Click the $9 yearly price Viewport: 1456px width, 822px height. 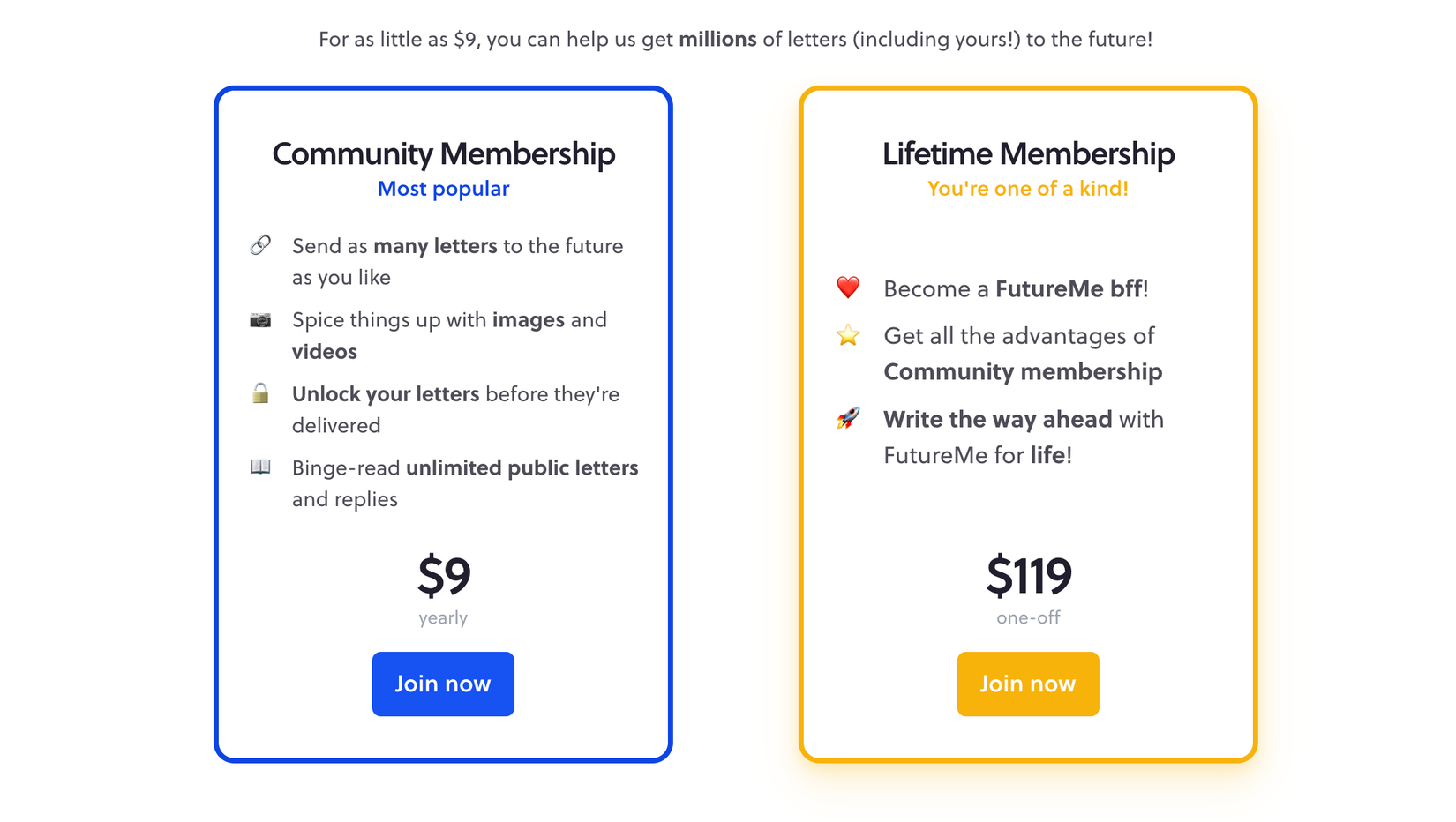tap(443, 588)
